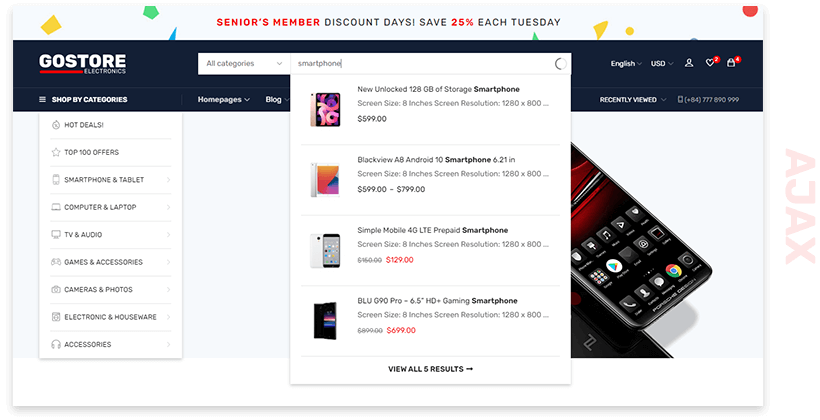Open the shopping cart icon

click(x=731, y=63)
